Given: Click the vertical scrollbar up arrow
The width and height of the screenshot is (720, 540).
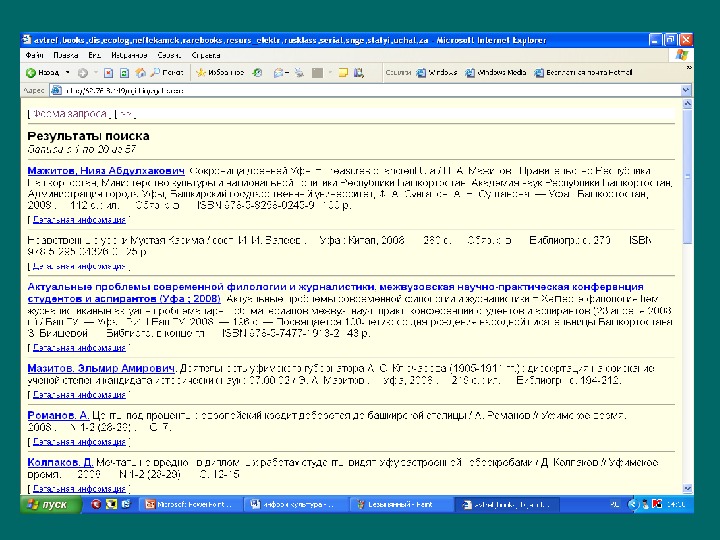Looking at the screenshot, I should point(687,104).
